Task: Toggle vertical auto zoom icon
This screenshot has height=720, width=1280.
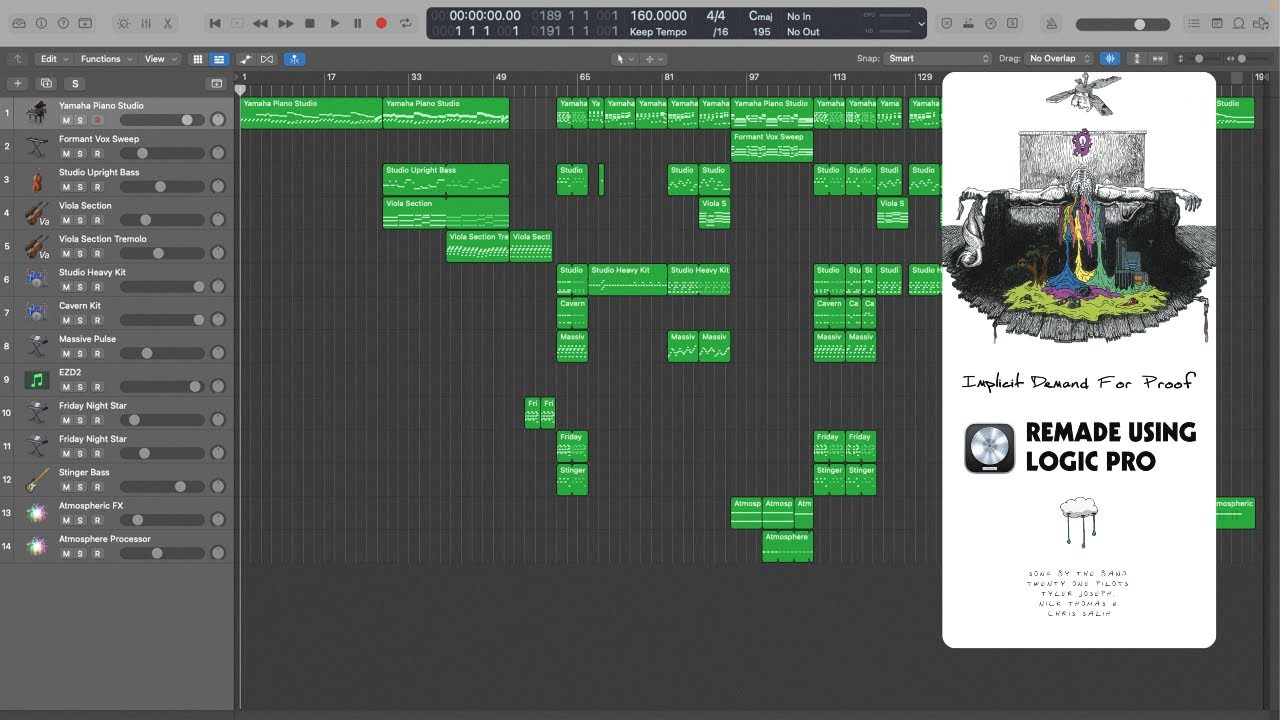Action: pos(1137,59)
